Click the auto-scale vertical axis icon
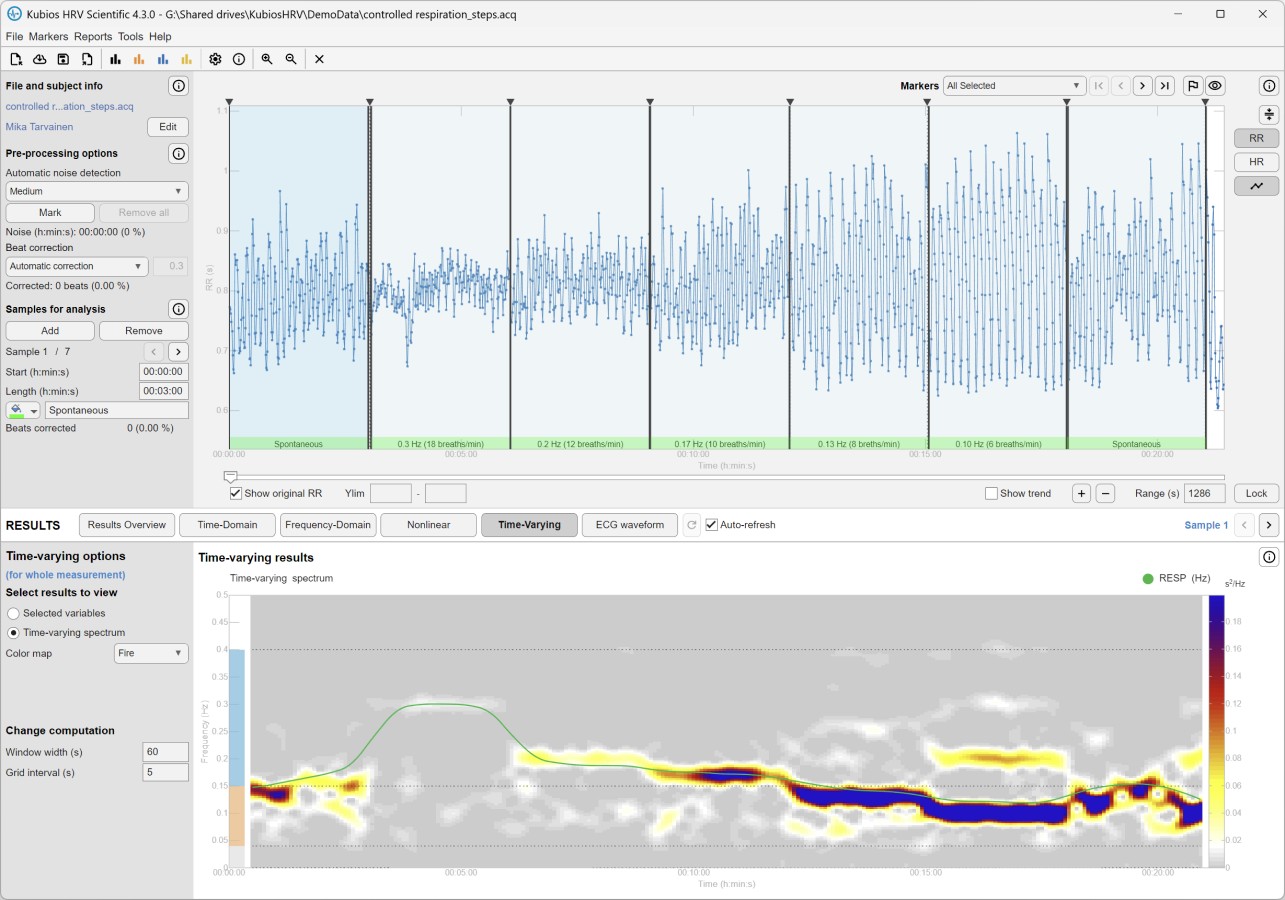The height and width of the screenshot is (900, 1285). tap(1269, 114)
